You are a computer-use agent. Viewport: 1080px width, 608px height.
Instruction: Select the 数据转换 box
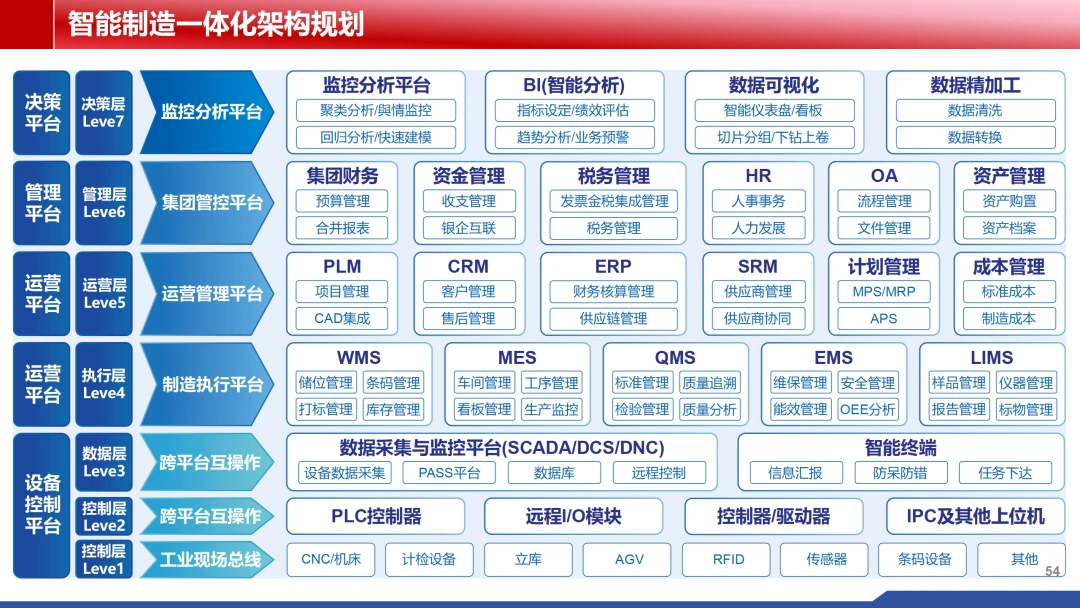point(975,137)
